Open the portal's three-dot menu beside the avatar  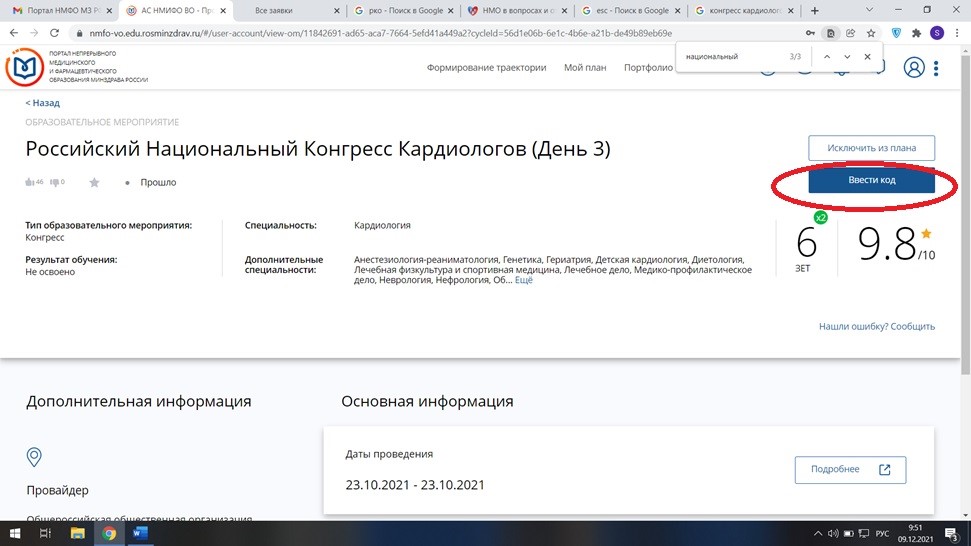[936, 68]
